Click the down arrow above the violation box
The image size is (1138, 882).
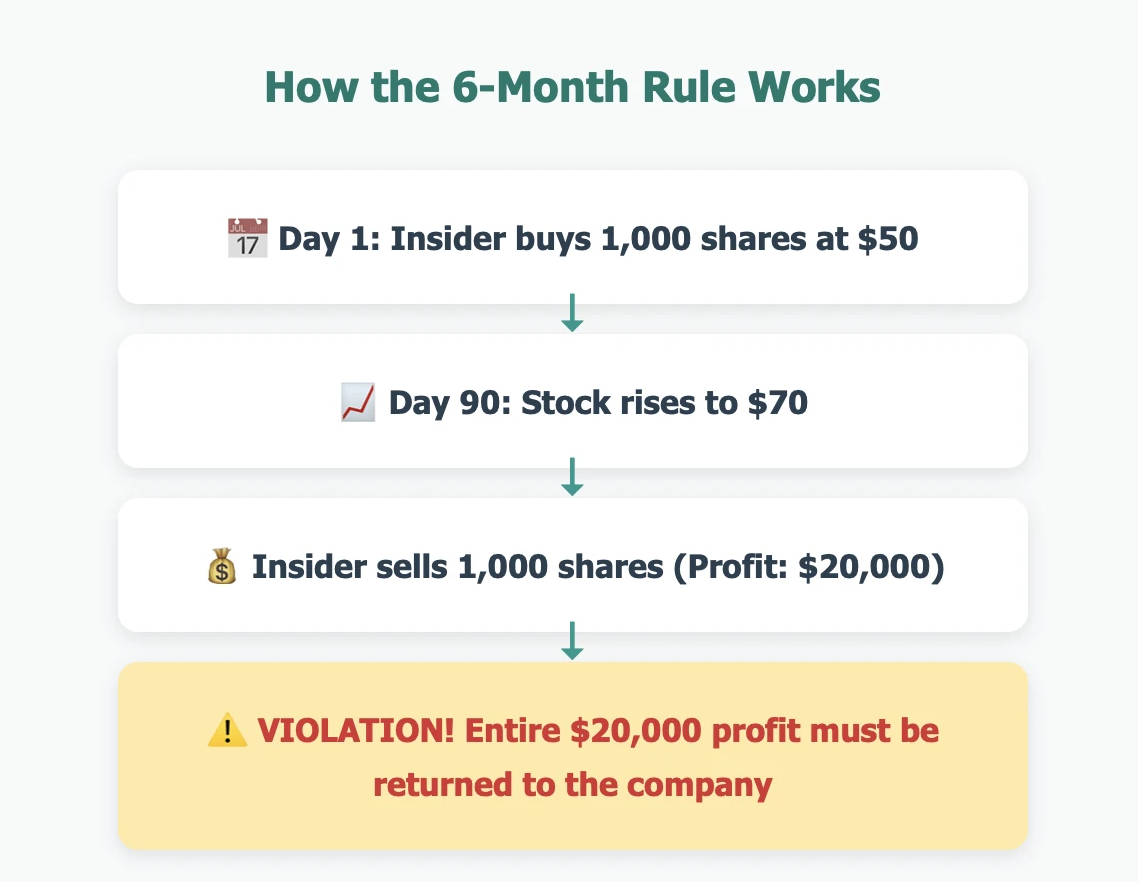tap(572, 642)
